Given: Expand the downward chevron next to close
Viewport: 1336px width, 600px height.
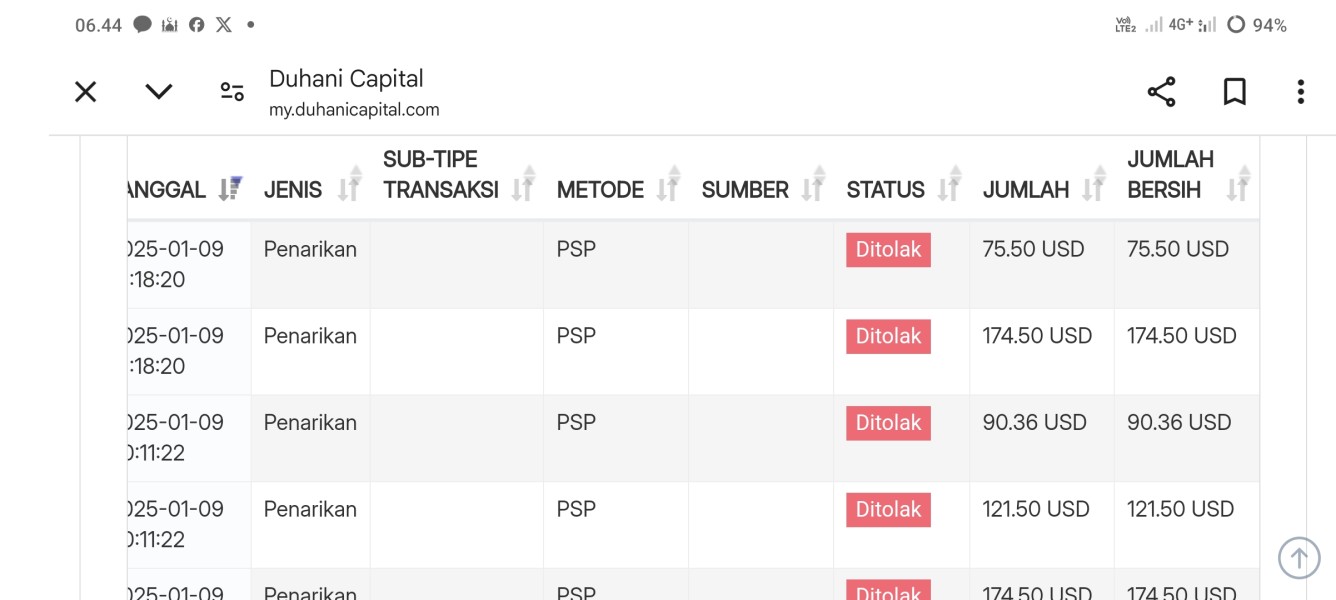Looking at the screenshot, I should pos(159,92).
